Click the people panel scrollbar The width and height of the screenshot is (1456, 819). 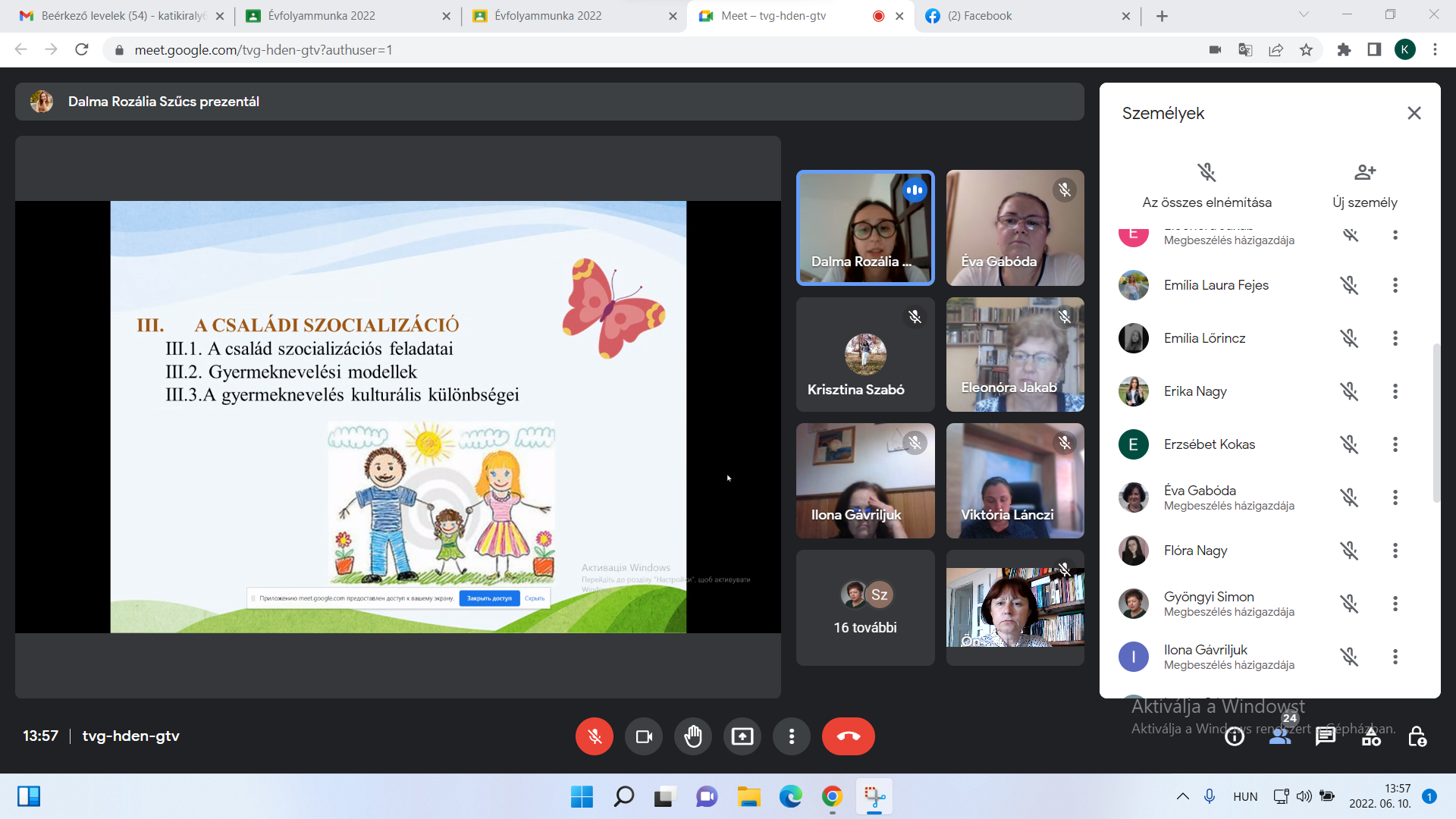pyautogui.click(x=1436, y=422)
